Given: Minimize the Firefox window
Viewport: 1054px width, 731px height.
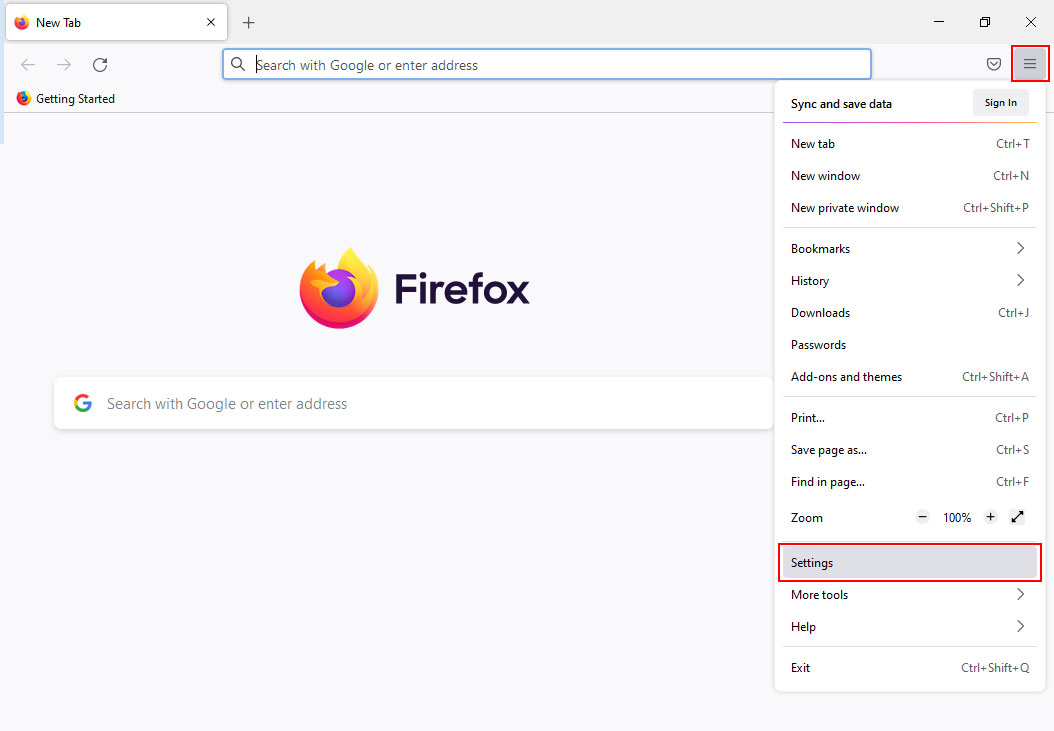Looking at the screenshot, I should [939, 22].
